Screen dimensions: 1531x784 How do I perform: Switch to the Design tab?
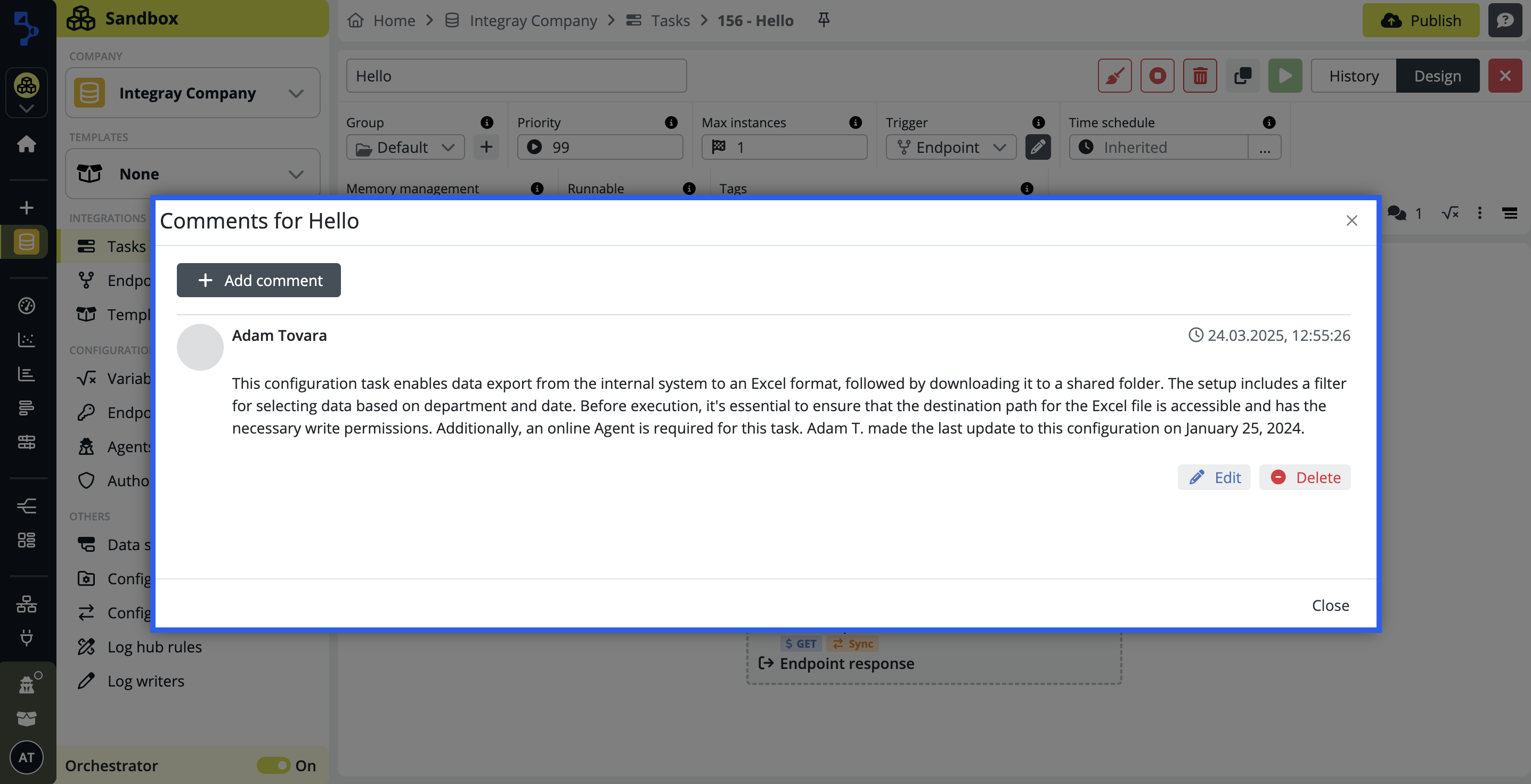1437,76
